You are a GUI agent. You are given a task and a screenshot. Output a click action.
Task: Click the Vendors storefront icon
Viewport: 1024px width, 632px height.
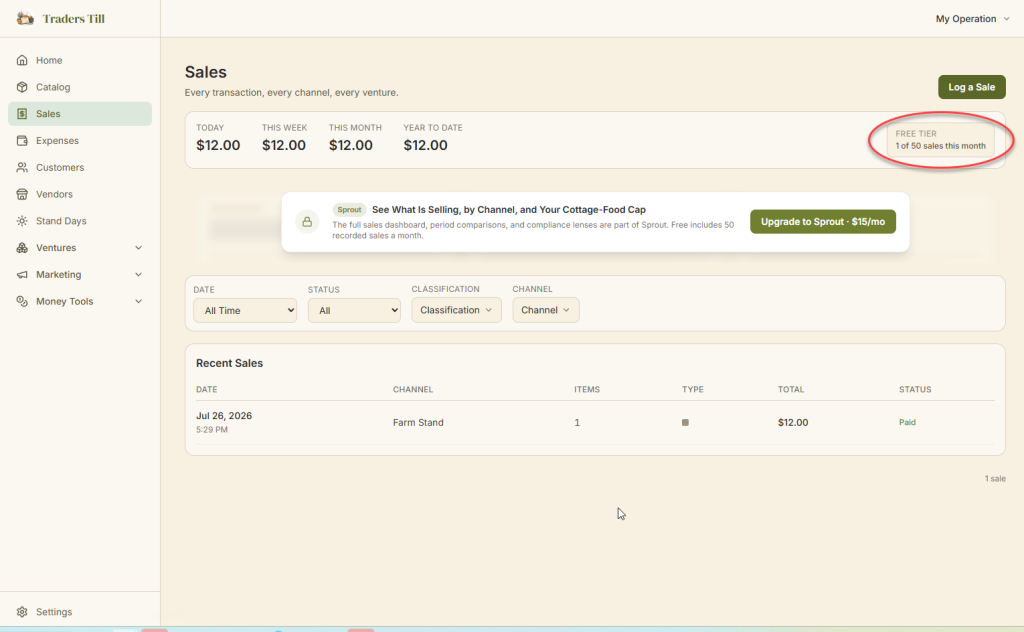(x=22, y=194)
